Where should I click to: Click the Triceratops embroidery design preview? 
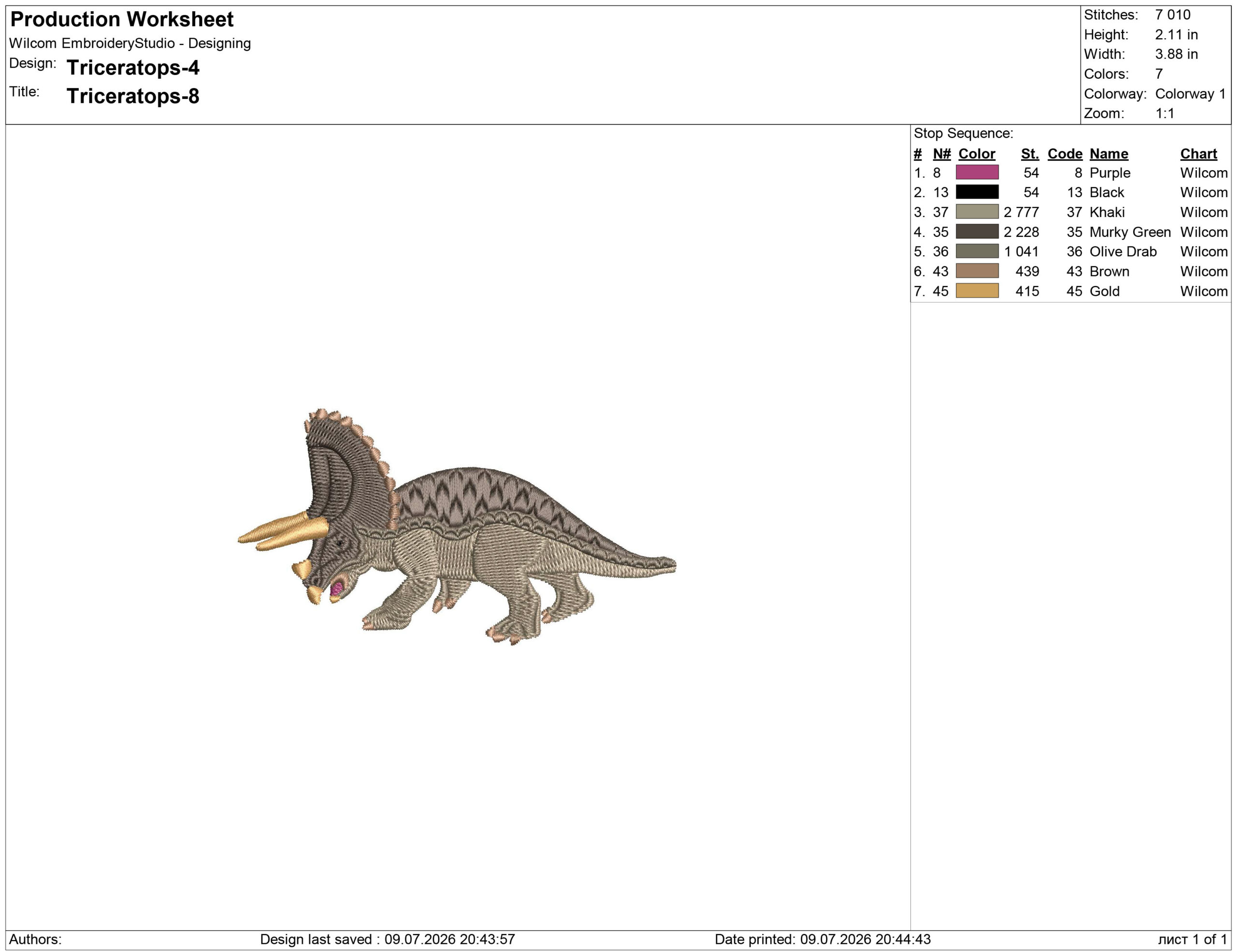coord(457,527)
